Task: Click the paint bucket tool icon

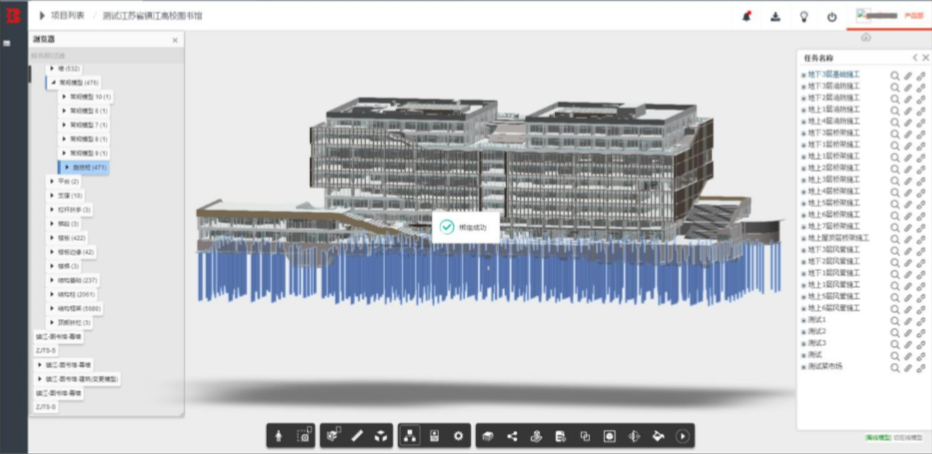Action: tap(658, 437)
